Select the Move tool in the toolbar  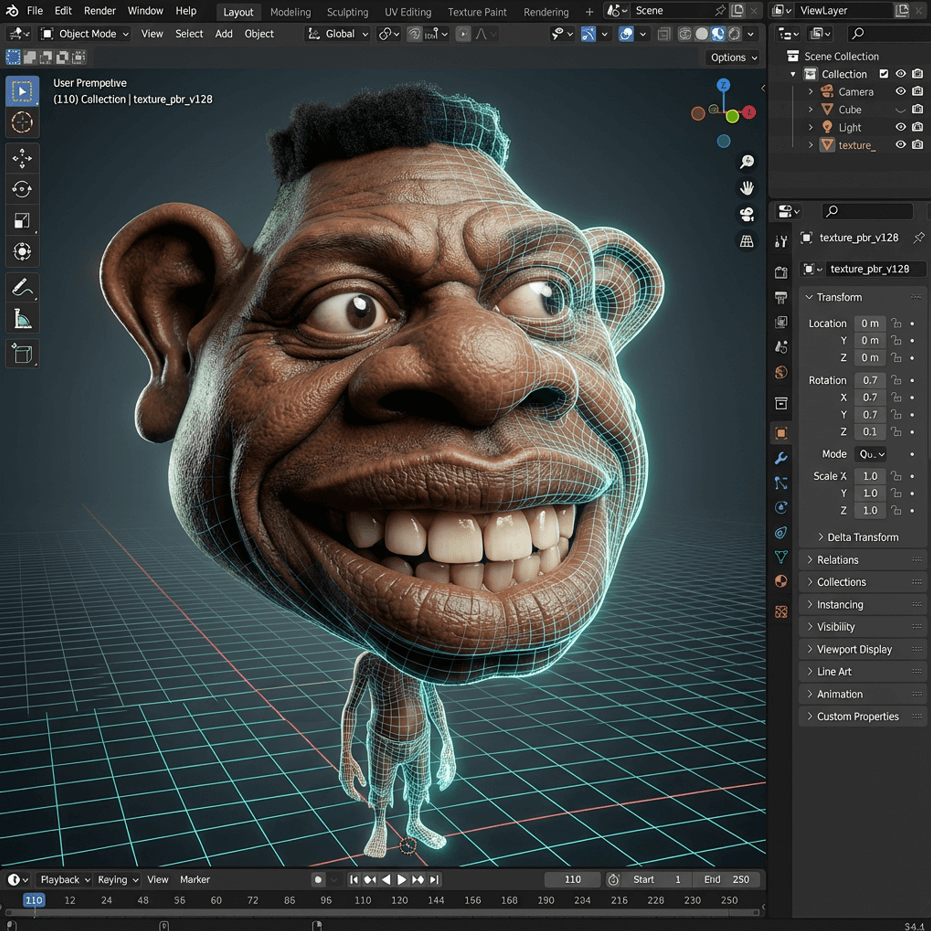point(21,158)
